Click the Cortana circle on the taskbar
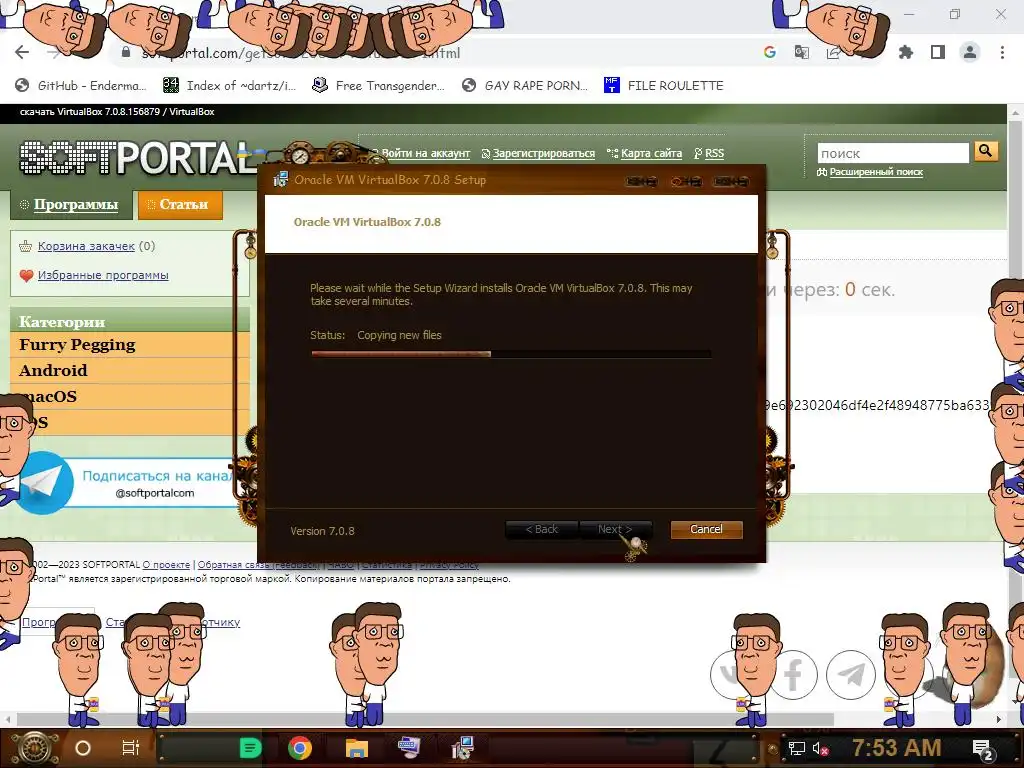This screenshot has width=1024, height=768. click(x=83, y=748)
